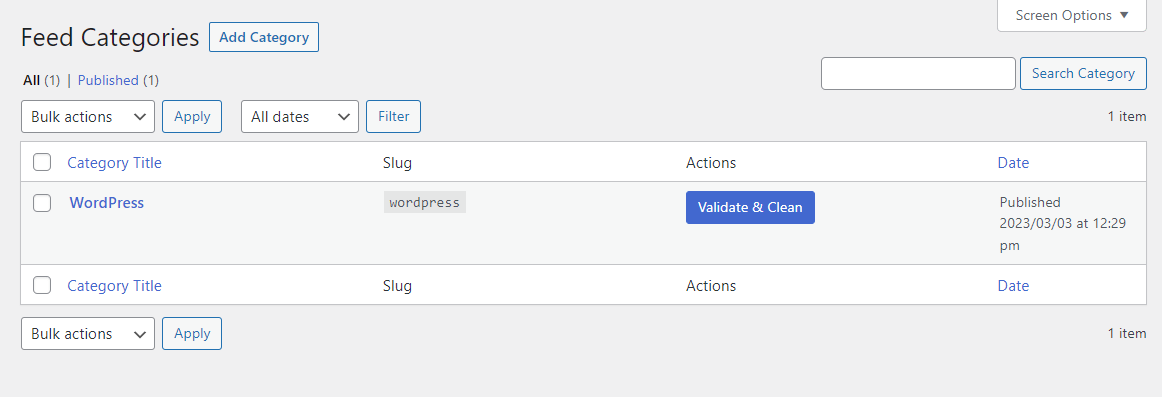The width and height of the screenshot is (1162, 397).
Task: Sort by Date in table header
Action: pos(1013,163)
